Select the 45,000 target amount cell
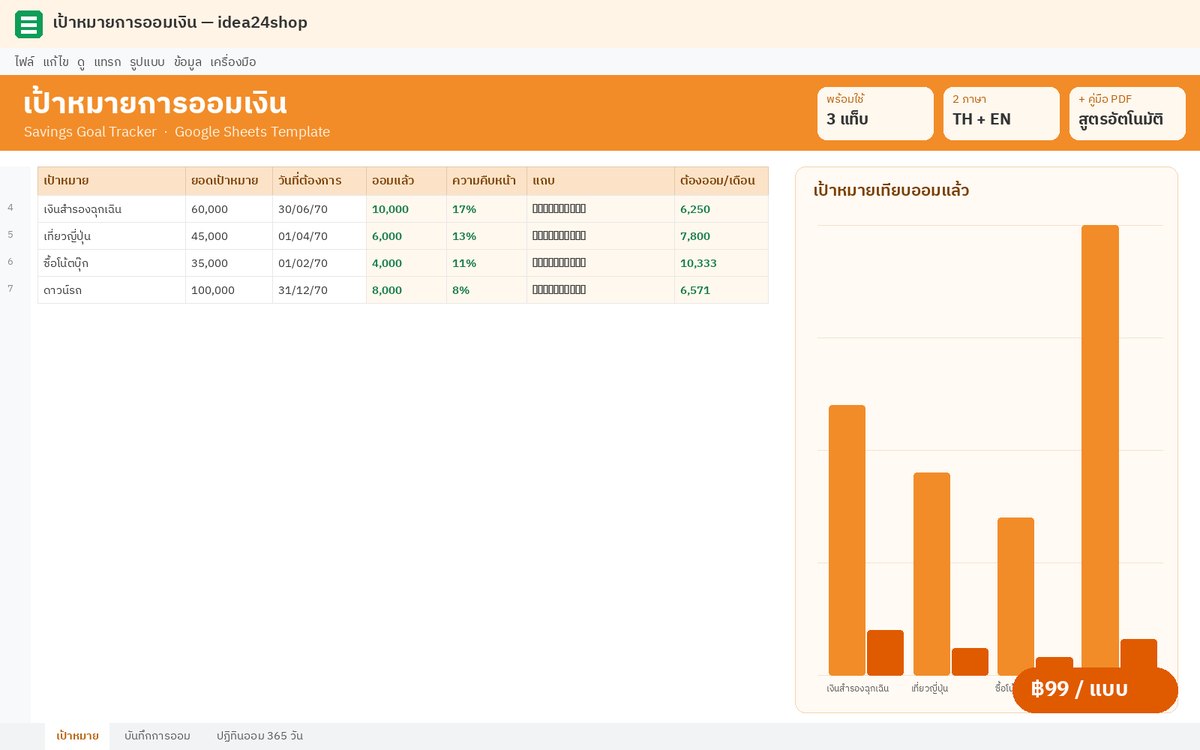The image size is (1200, 750). tap(229, 236)
